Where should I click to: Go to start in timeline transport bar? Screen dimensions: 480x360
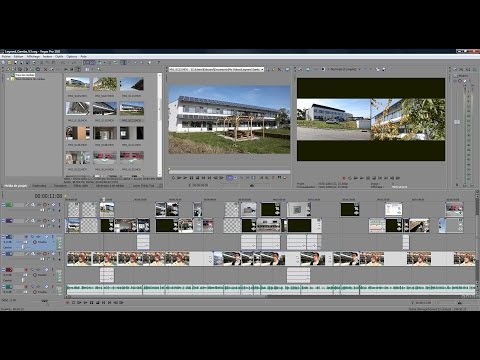103,302
